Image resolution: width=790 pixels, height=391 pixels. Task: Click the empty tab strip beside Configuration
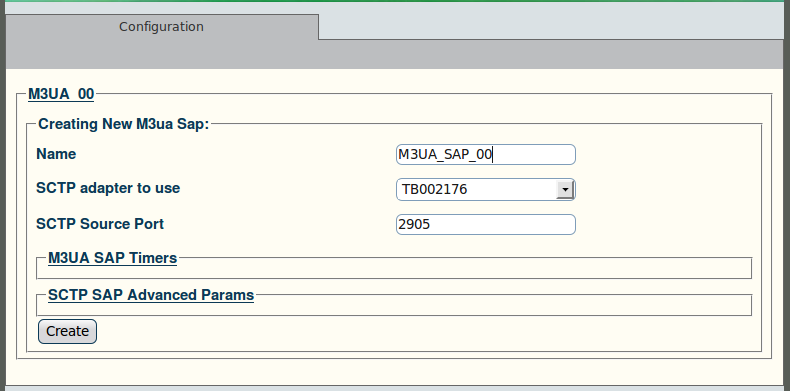pos(552,21)
